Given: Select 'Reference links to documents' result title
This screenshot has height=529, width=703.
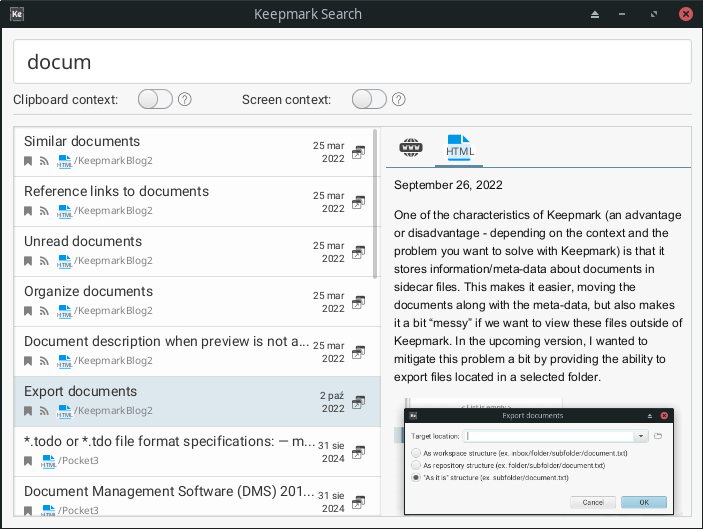Looking at the screenshot, I should coord(117,191).
